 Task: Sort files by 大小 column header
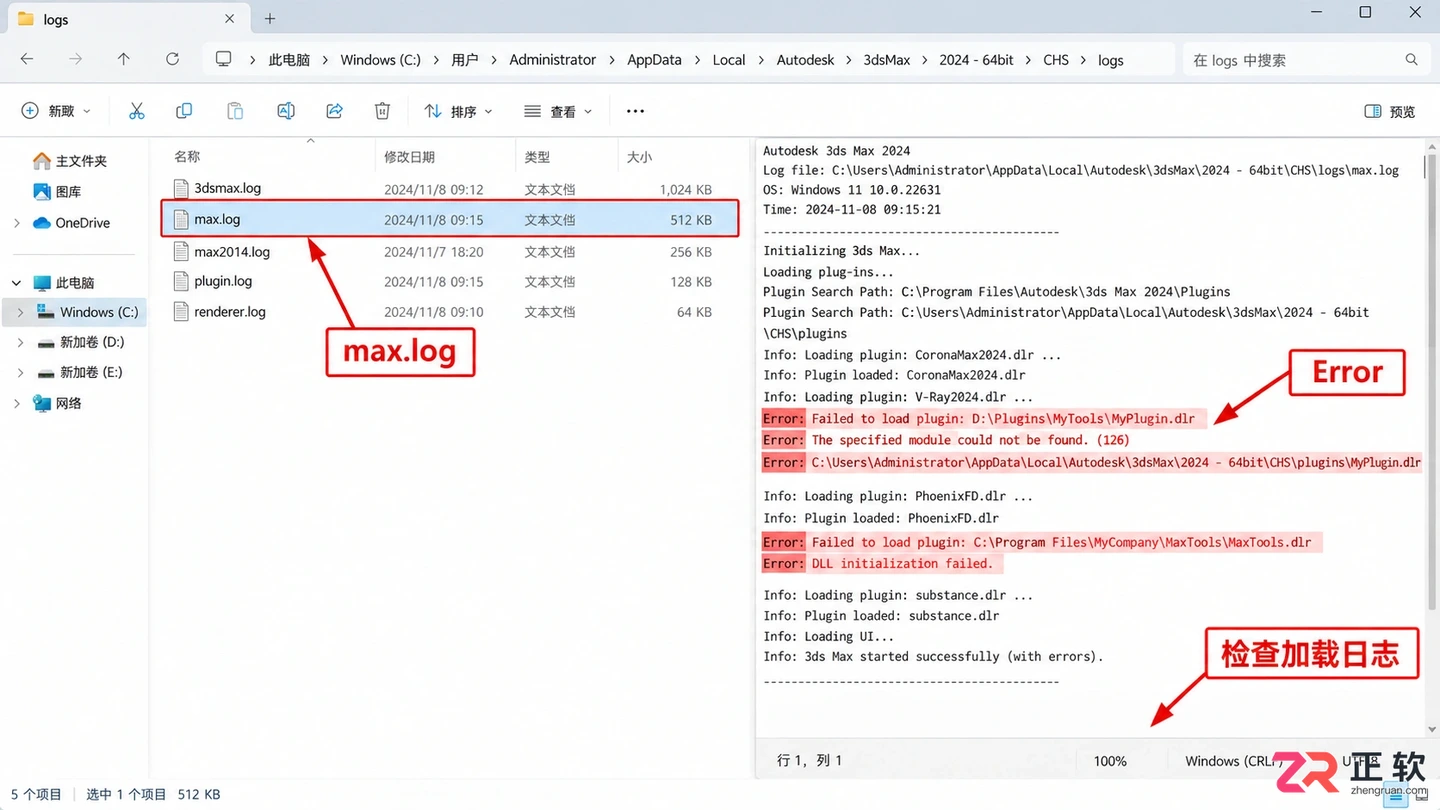pos(639,157)
